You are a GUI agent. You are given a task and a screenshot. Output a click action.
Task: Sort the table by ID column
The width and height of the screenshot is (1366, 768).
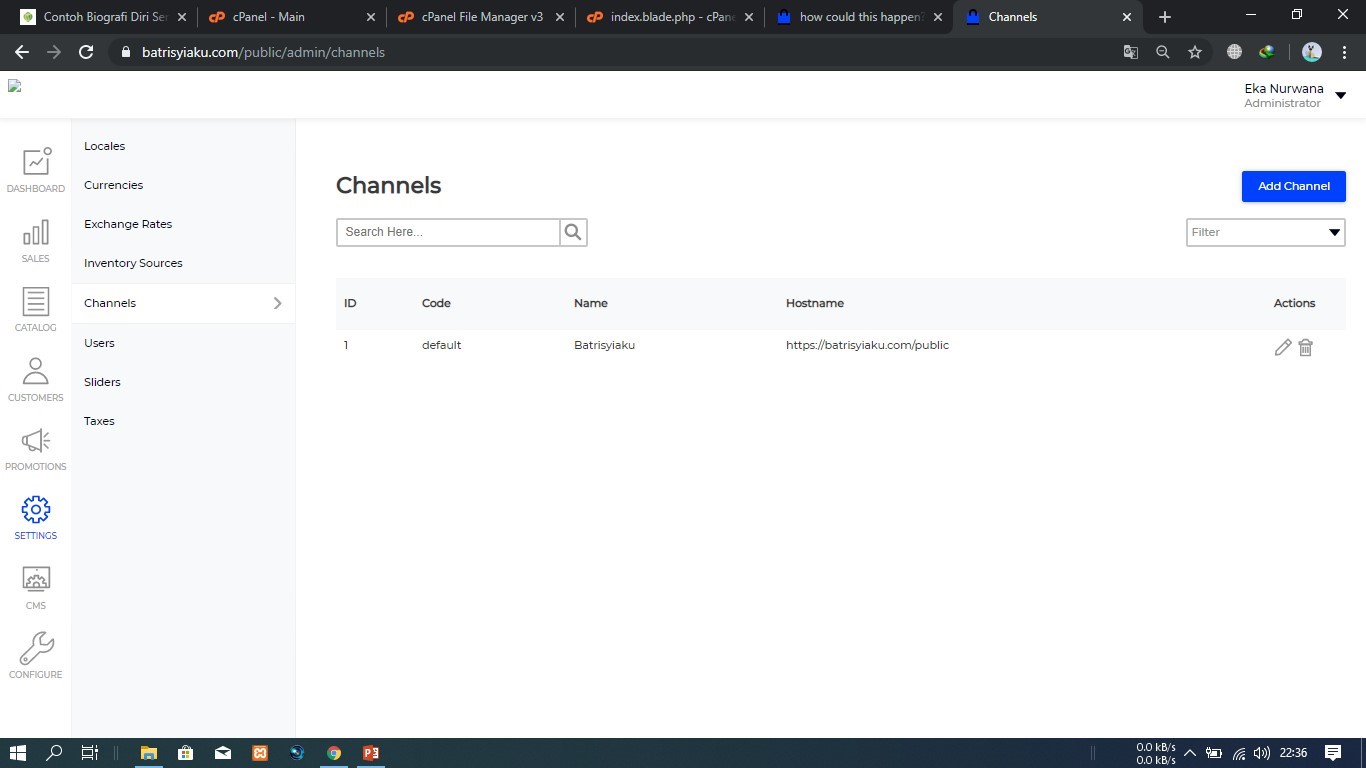tap(350, 303)
